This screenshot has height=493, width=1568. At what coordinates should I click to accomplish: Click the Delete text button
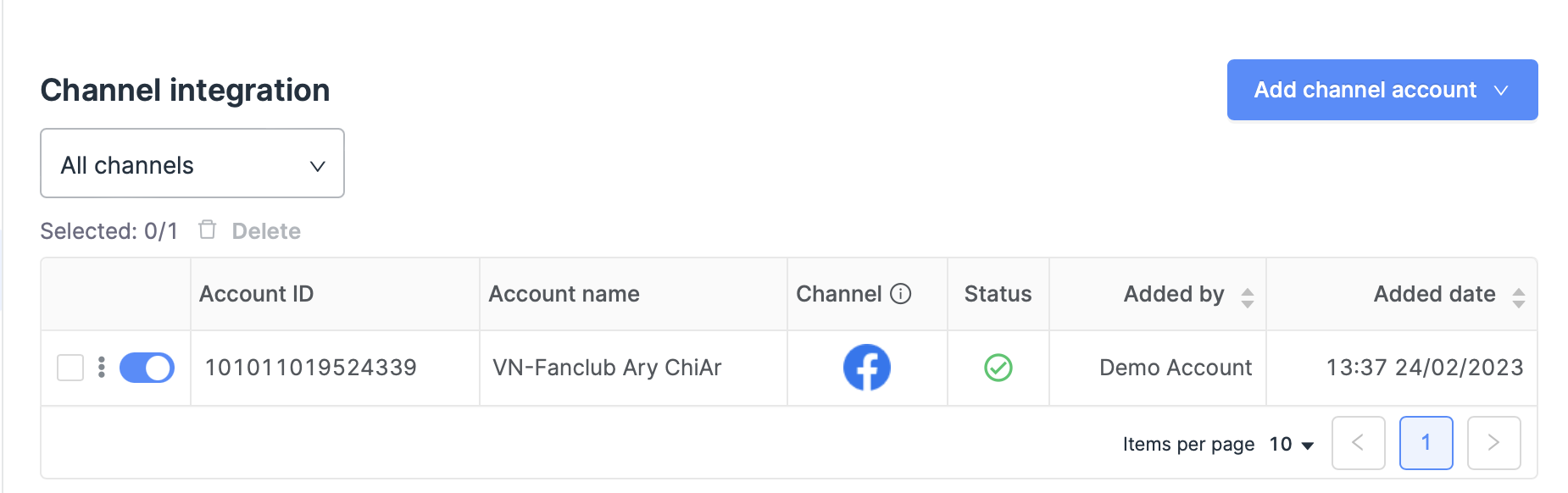point(266,231)
